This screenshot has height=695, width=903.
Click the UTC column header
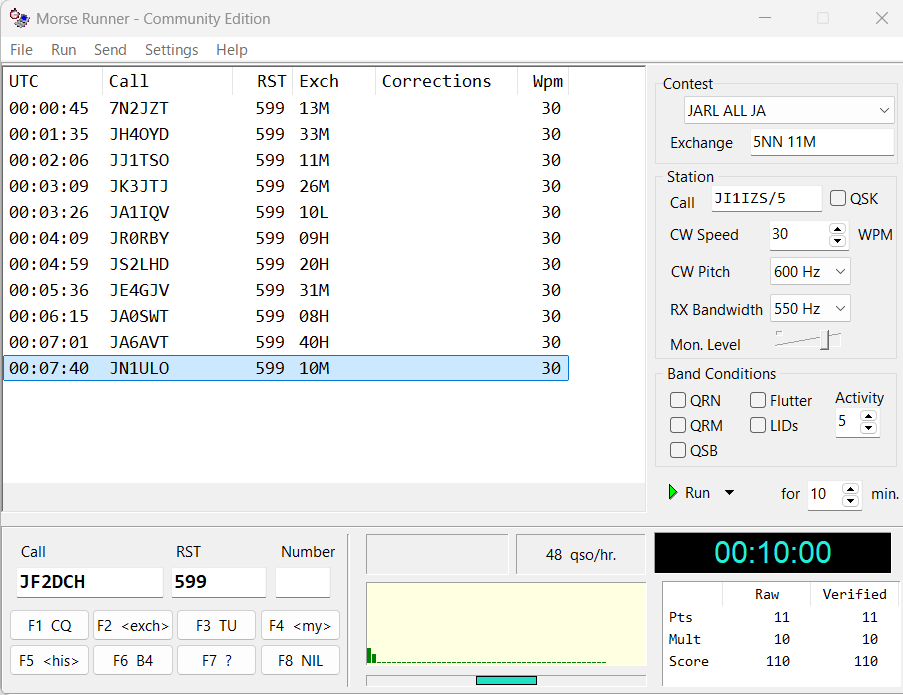click(x=53, y=81)
